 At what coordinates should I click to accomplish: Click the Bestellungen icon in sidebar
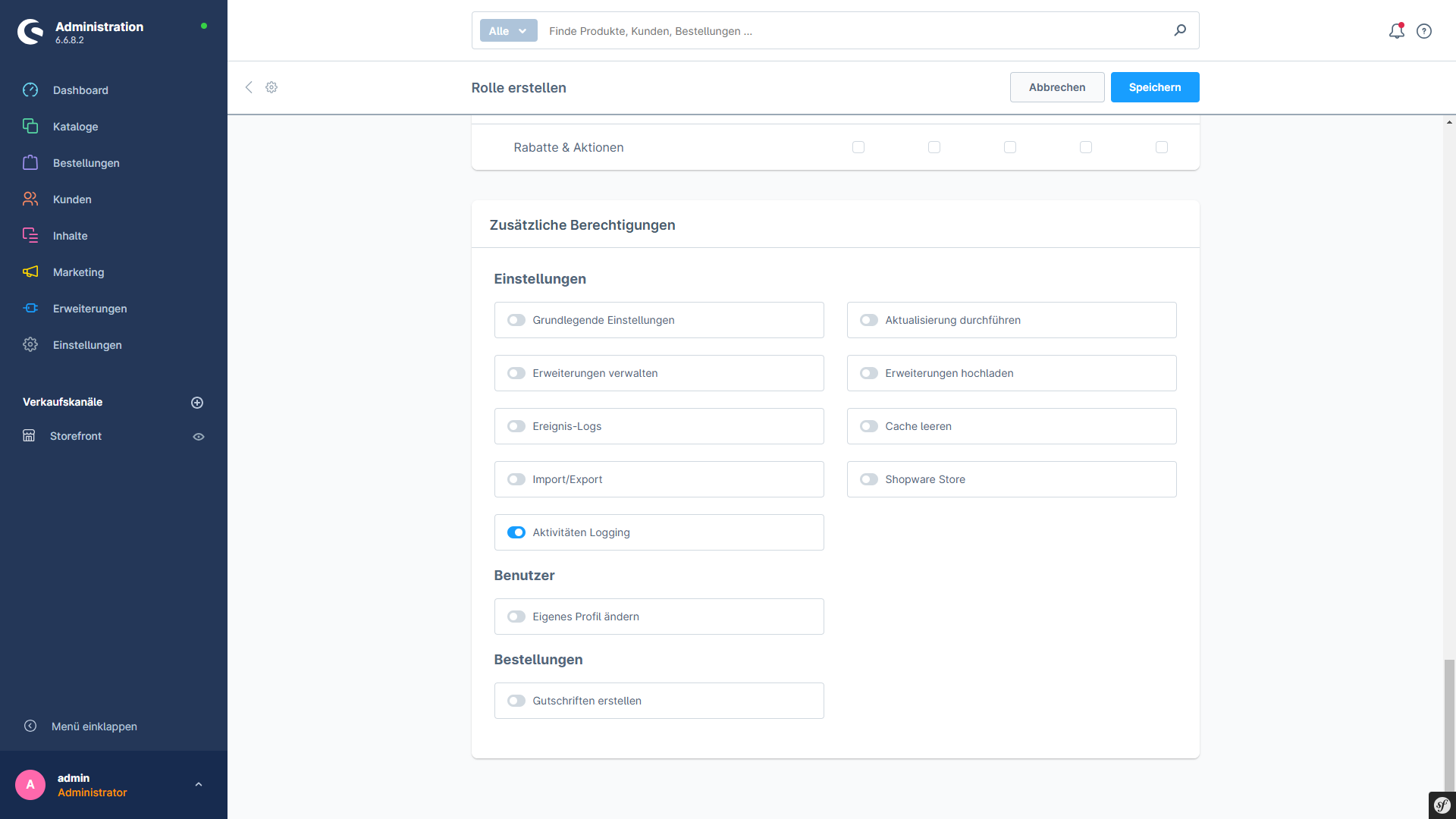pos(30,163)
